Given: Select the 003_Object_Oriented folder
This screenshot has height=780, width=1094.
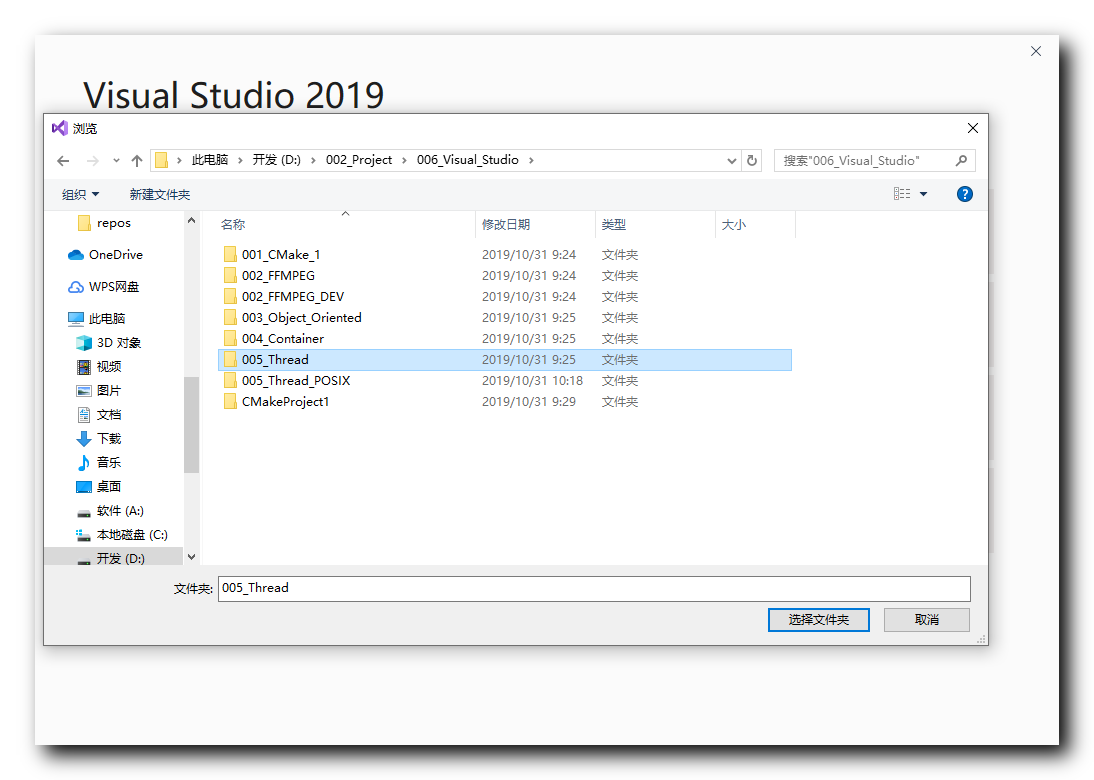Looking at the screenshot, I should point(301,317).
